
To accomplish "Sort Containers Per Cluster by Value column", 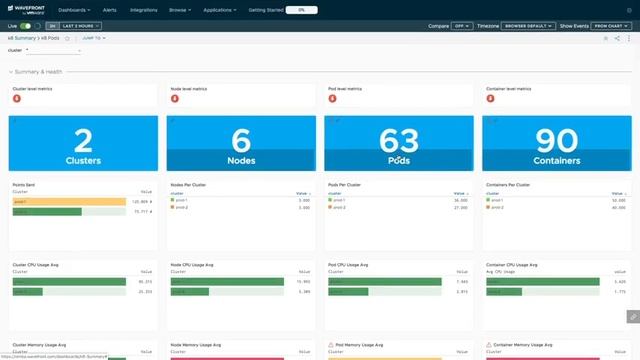I will pyautogui.click(x=618, y=193).
